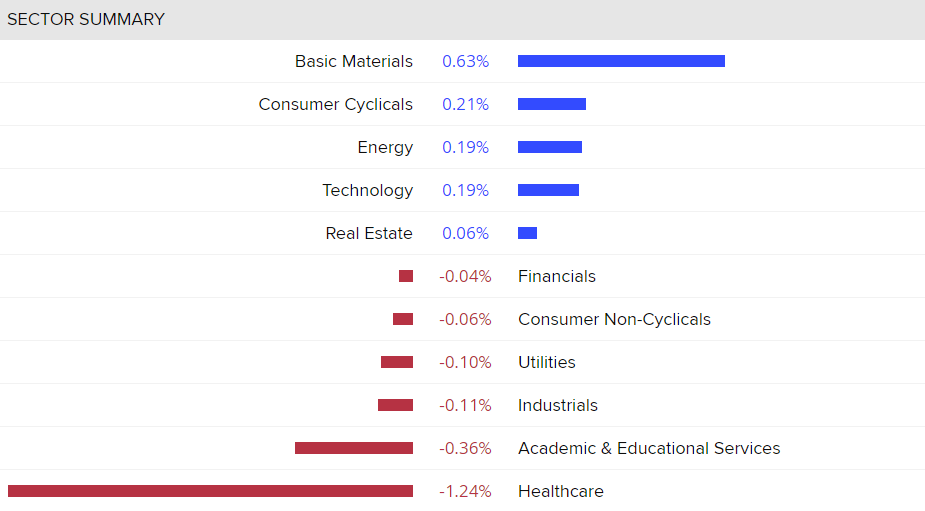This screenshot has width=925, height=511.
Task: Click the Sector Summary header
Action: click(x=86, y=19)
